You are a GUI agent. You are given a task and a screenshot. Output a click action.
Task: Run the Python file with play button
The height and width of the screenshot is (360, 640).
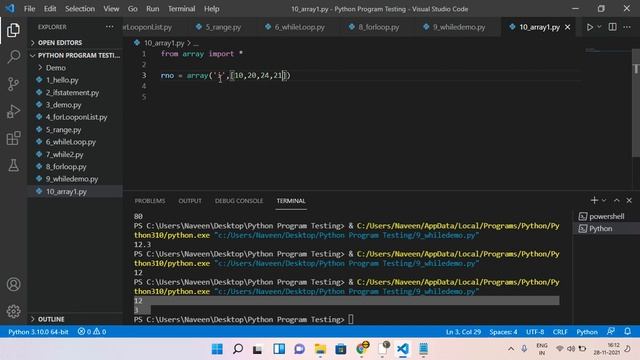[x=589, y=27]
